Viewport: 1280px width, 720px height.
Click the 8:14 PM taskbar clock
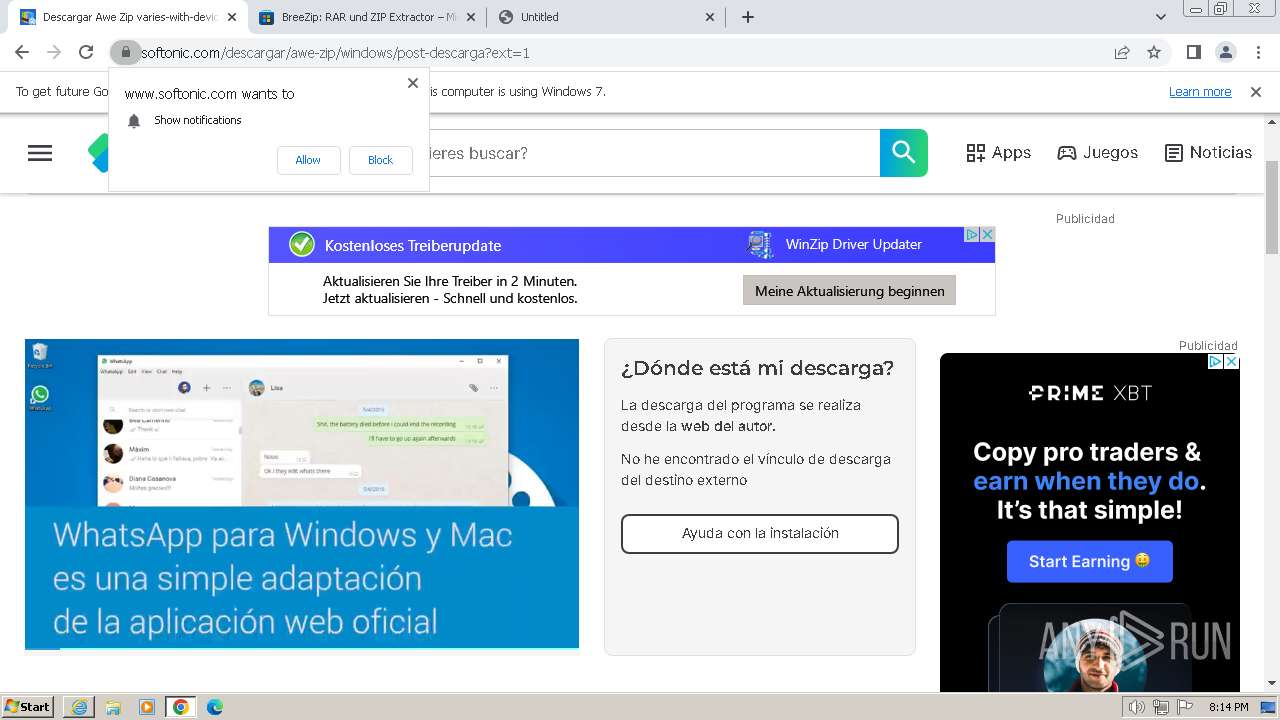(1228, 707)
